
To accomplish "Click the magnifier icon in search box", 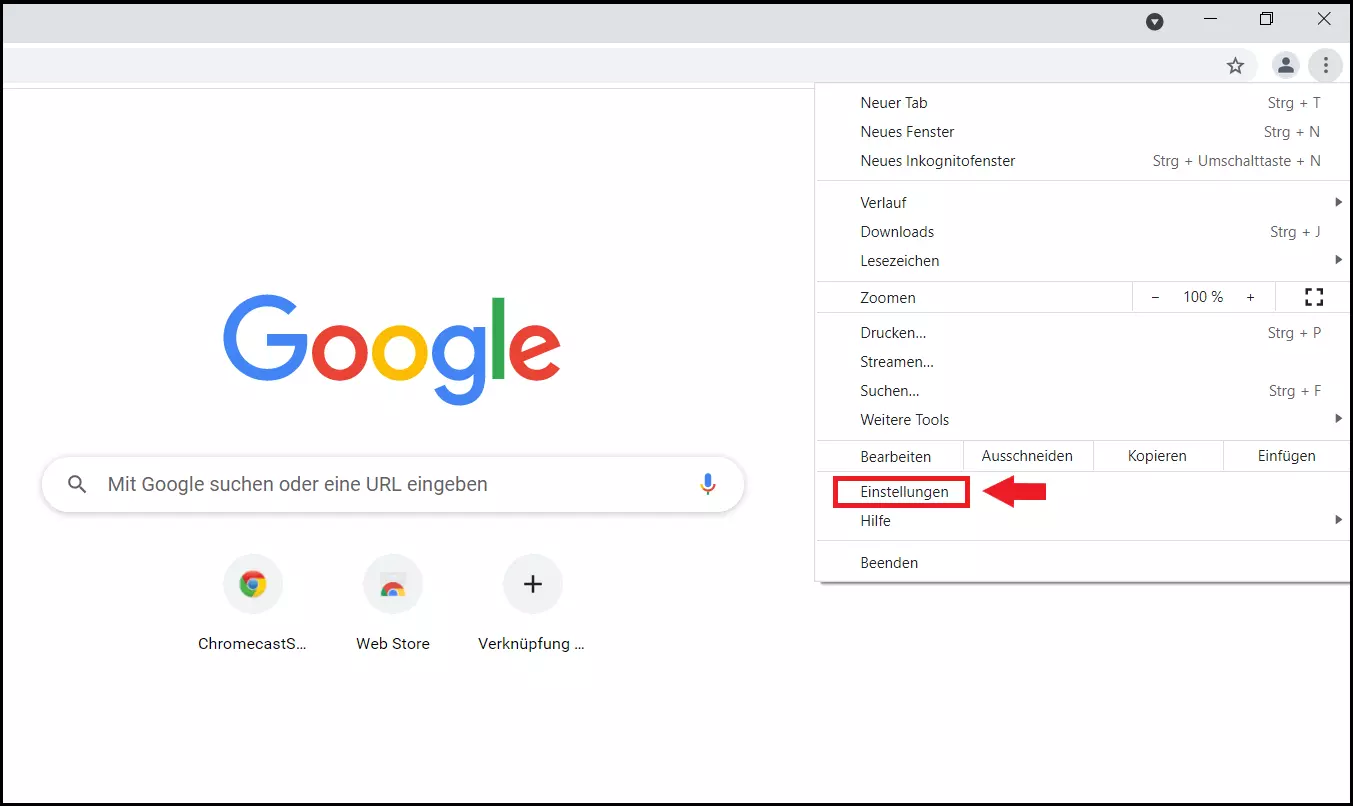I will (77, 484).
